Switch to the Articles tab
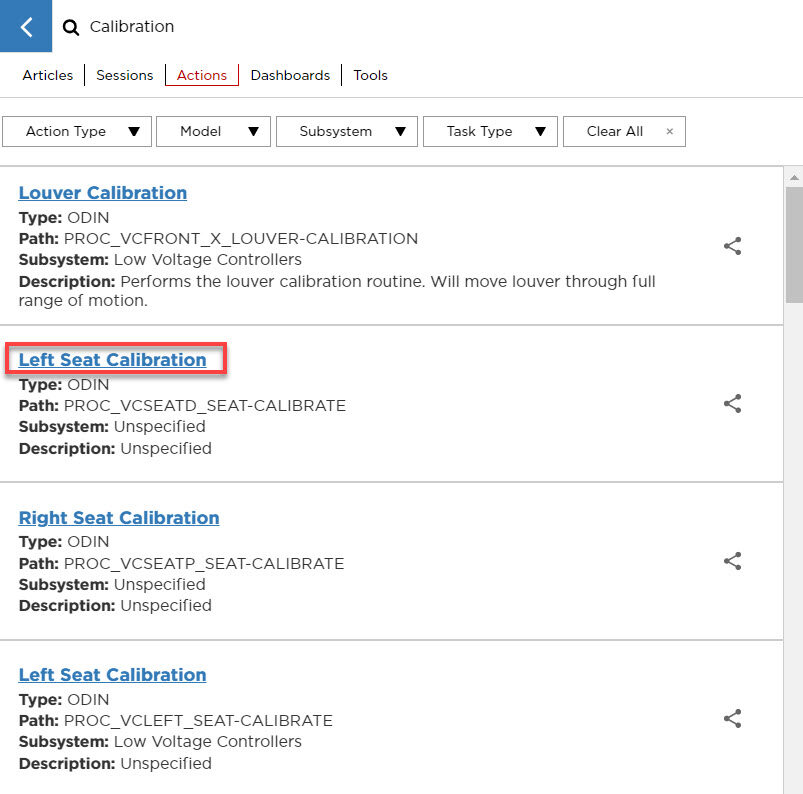The height and width of the screenshot is (794, 803). click(x=48, y=75)
